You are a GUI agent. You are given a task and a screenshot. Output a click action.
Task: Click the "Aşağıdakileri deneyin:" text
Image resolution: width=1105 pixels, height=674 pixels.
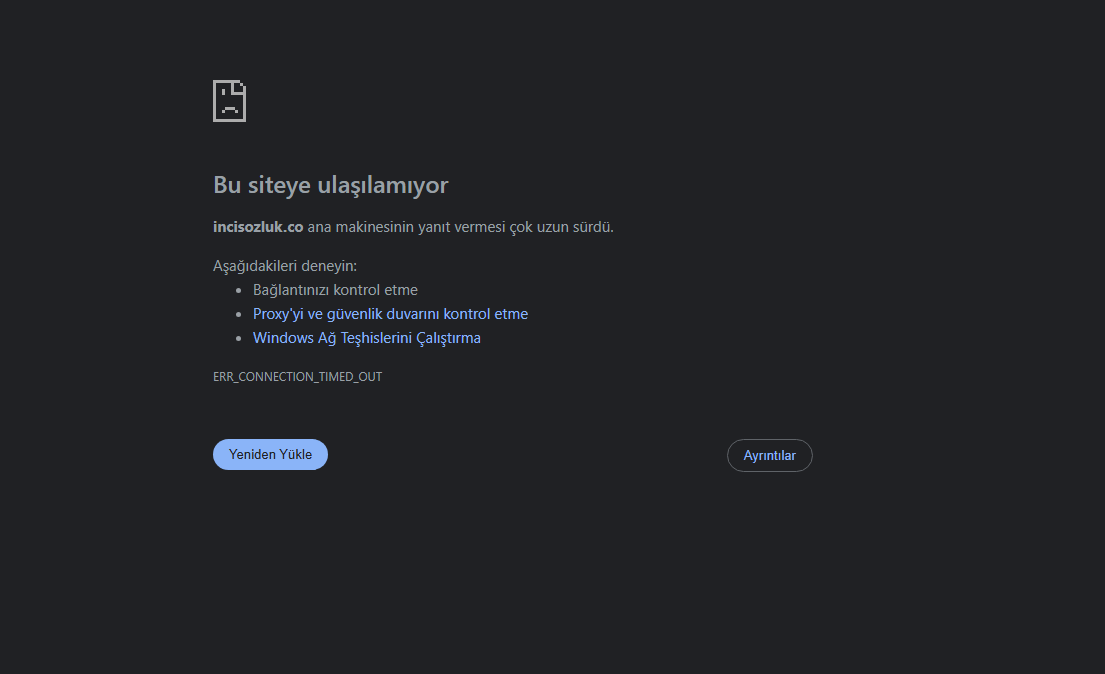point(285,266)
